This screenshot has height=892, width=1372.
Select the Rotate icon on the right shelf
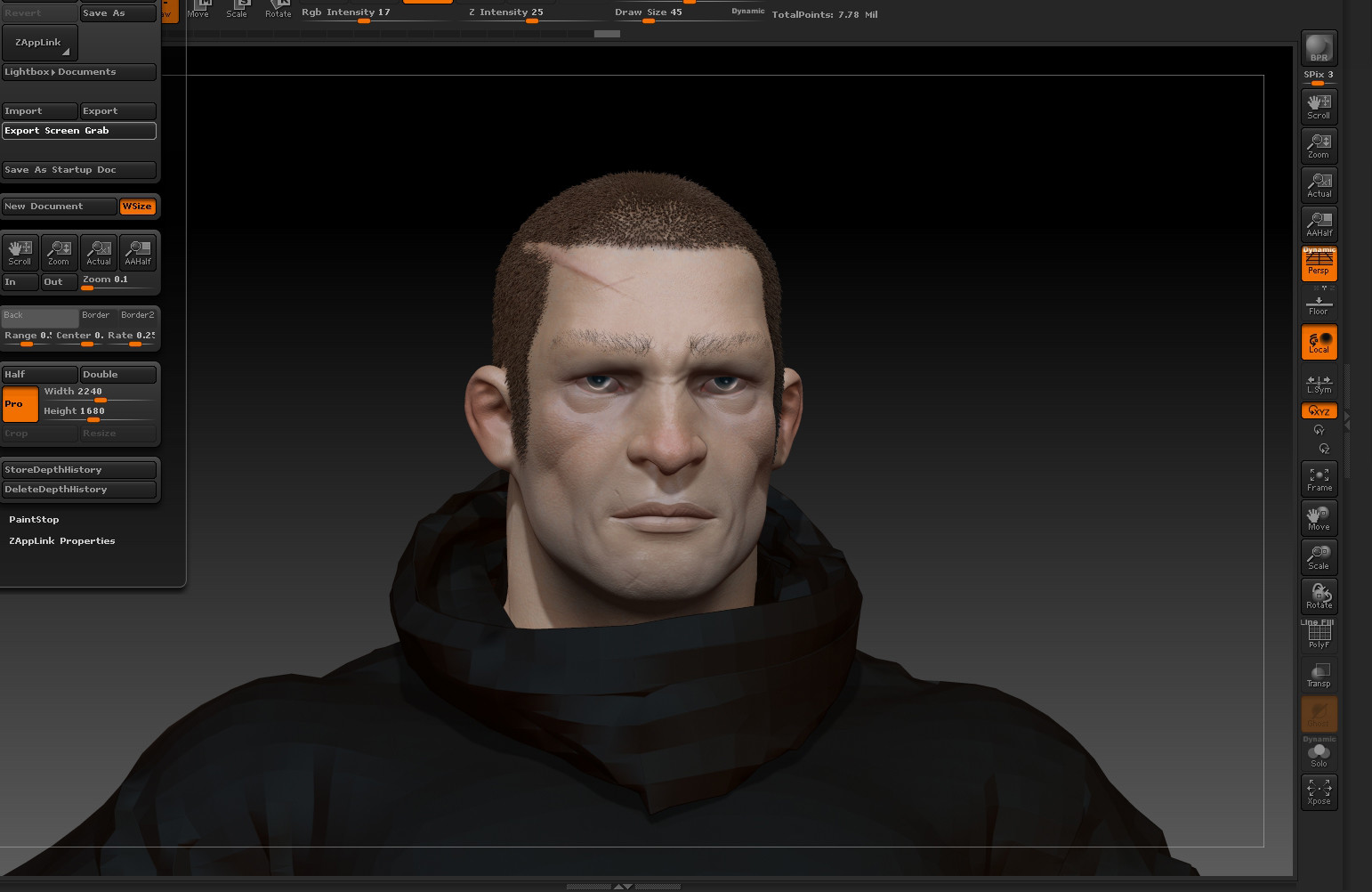[x=1318, y=595]
